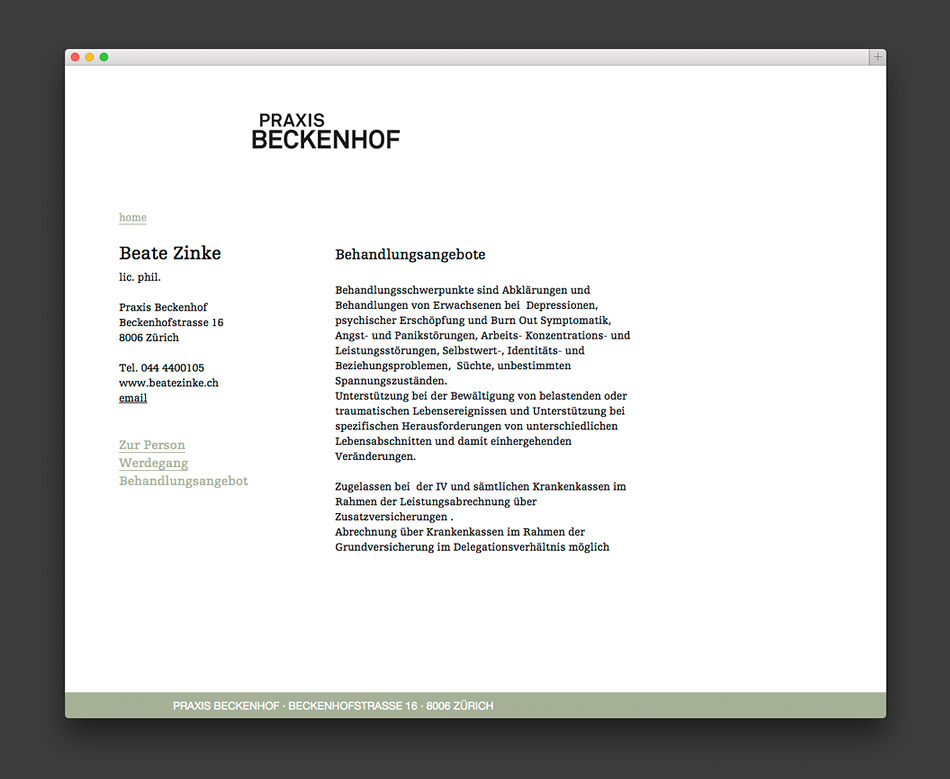Click the red close window button
This screenshot has height=779, width=950.
pyautogui.click(x=75, y=57)
